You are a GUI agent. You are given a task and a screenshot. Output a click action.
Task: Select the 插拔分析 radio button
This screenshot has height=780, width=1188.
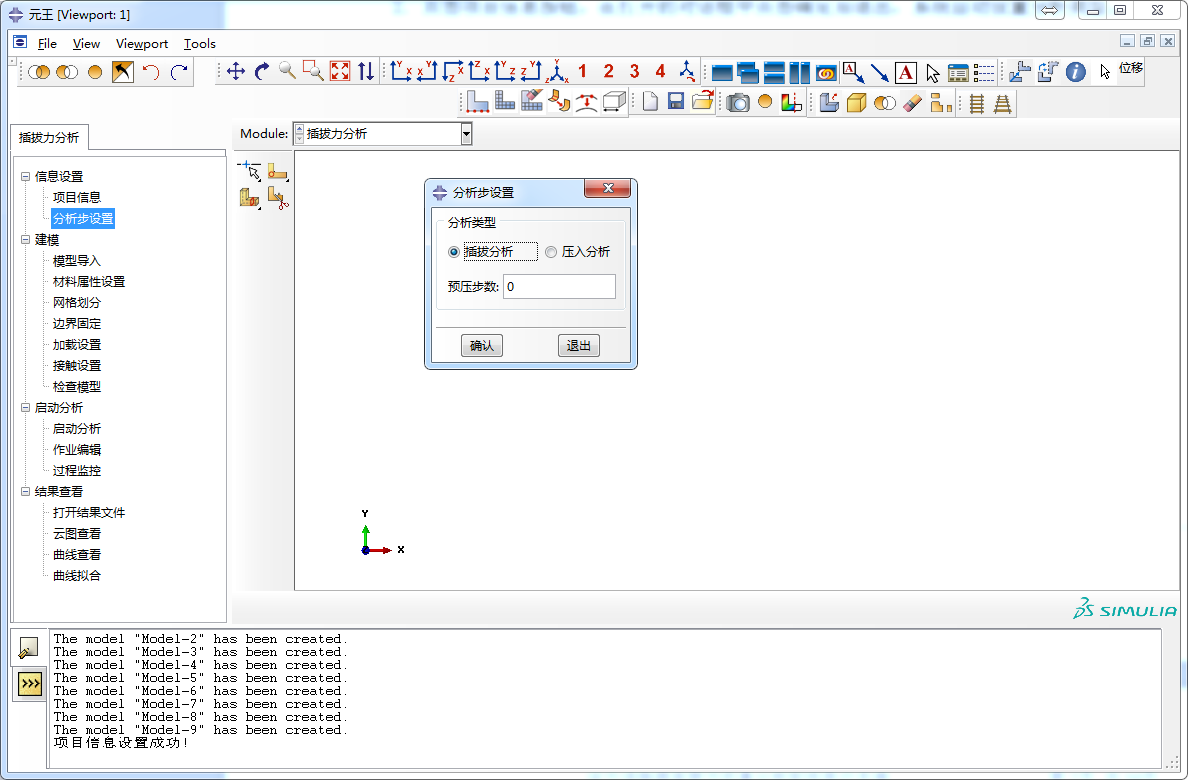pos(455,252)
